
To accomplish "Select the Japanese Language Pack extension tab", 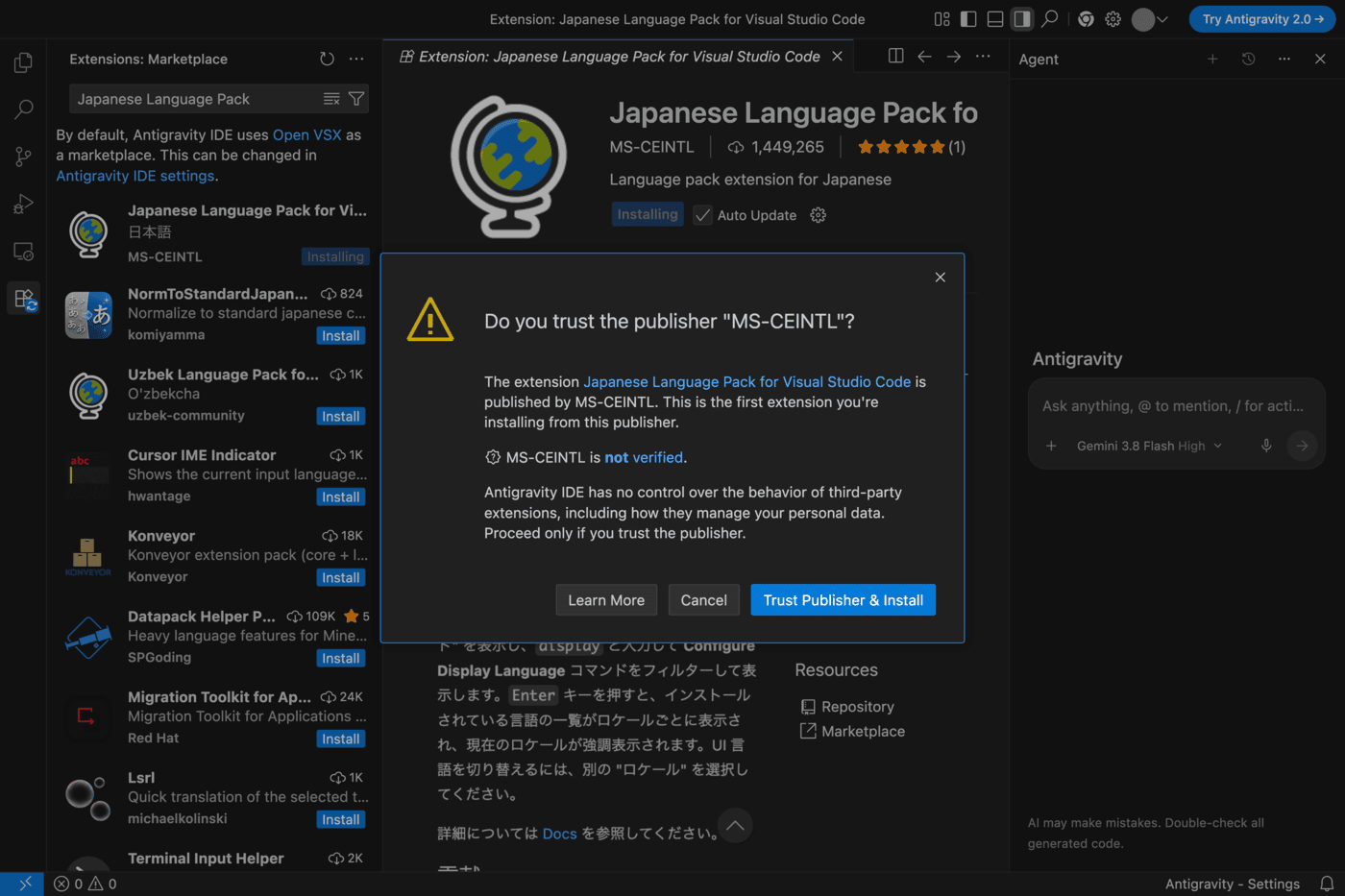I will (620, 57).
